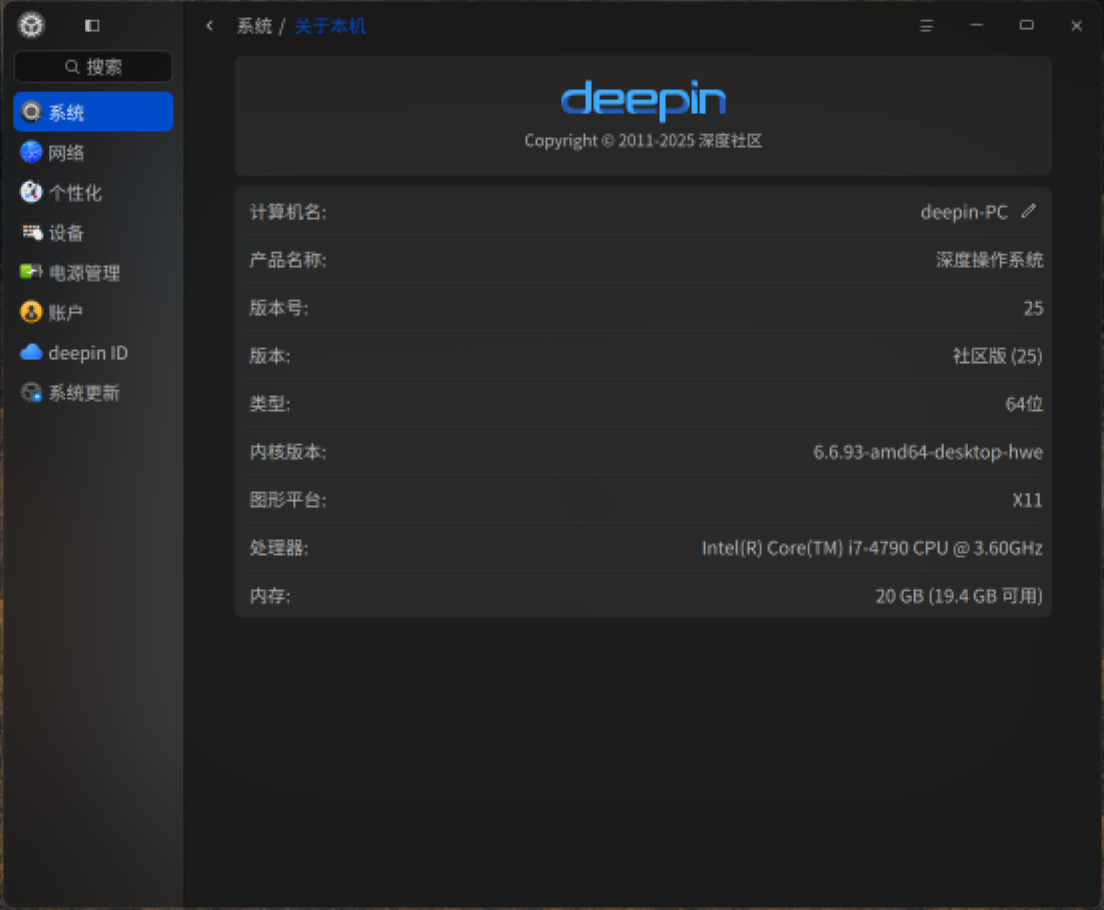Navigate to 系统 in the breadcrumb
1104x910 pixels.
(x=254, y=26)
